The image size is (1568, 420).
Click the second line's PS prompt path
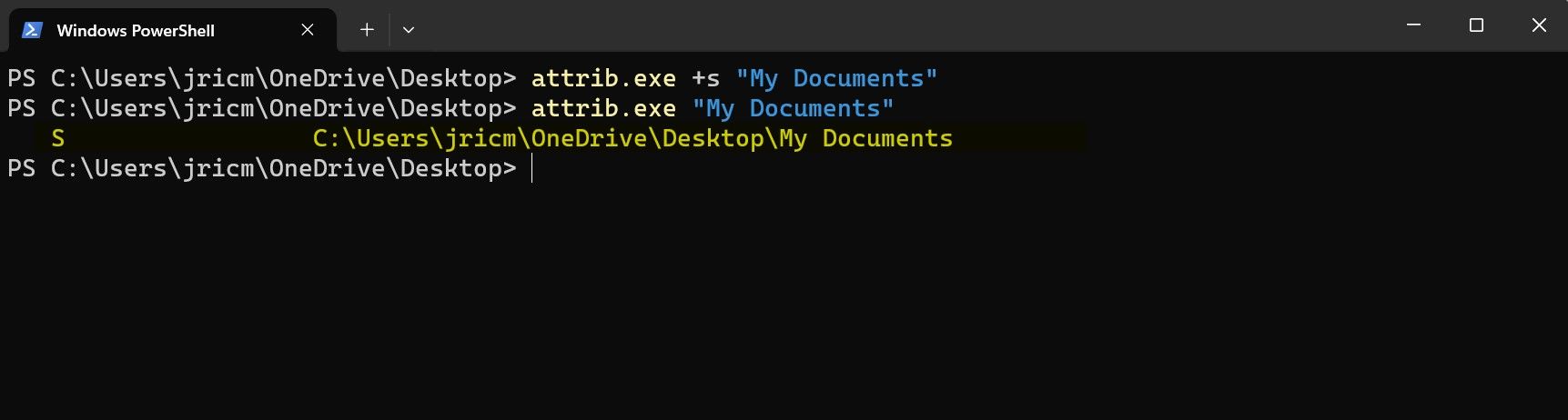[261, 108]
